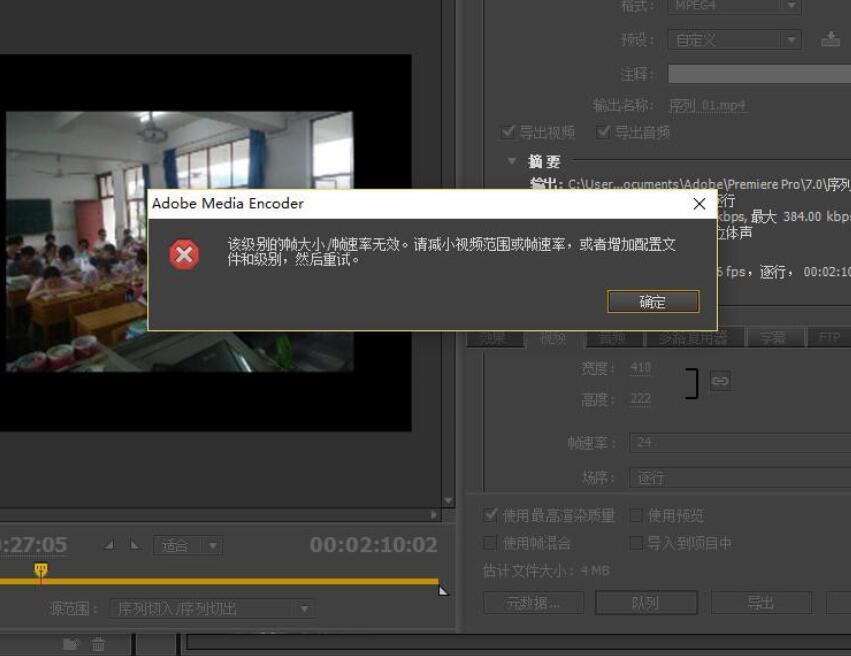Image resolution: width=851 pixels, height=656 pixels.
Task: Collapse the 摘要 summary section
Action: 511,161
